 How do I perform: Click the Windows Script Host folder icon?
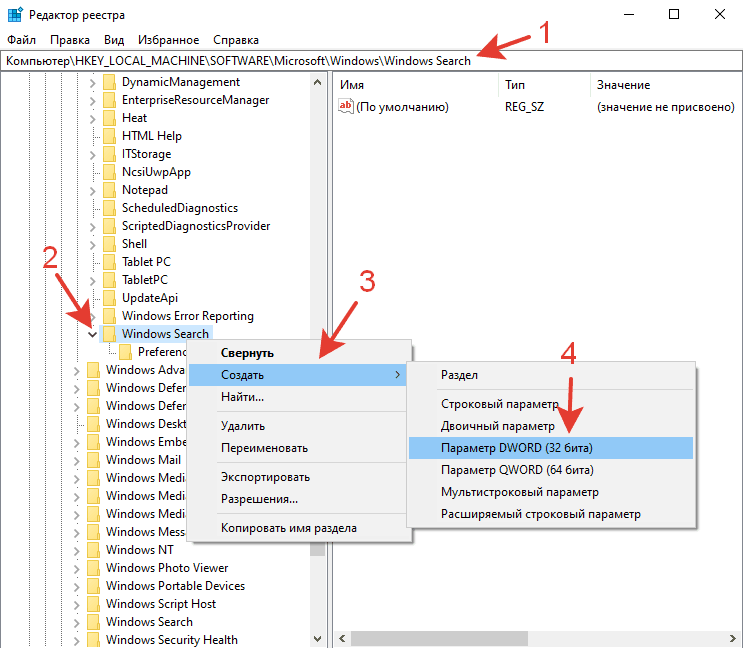tap(93, 604)
